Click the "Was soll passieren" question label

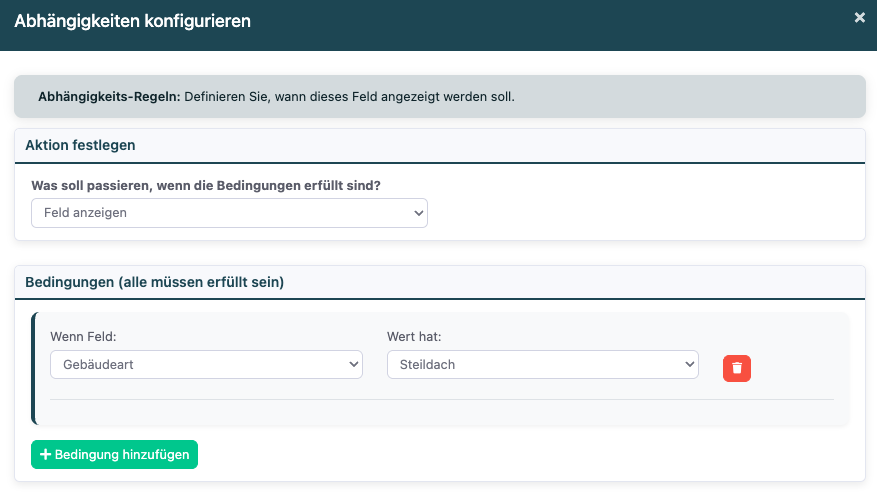tap(213, 186)
